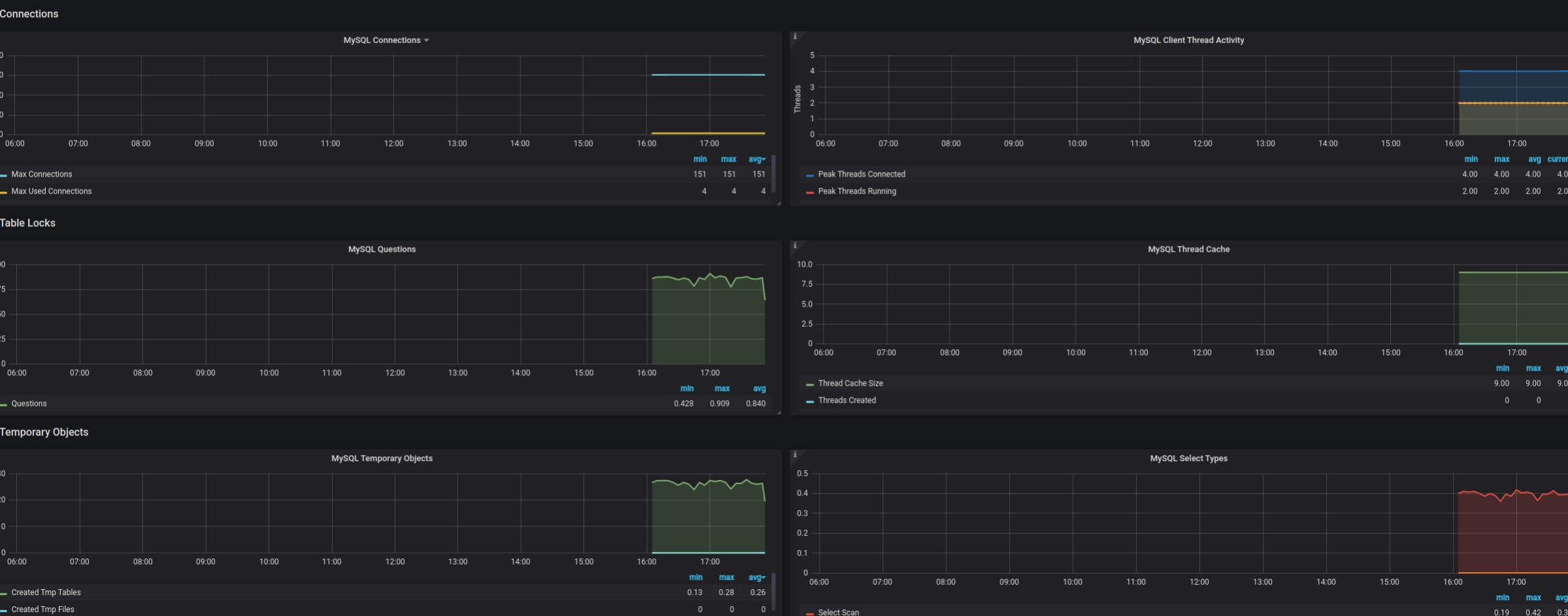The height and width of the screenshot is (616, 1568).
Task: Sort MySQL Connections legend by avg
Action: pyautogui.click(x=756, y=160)
